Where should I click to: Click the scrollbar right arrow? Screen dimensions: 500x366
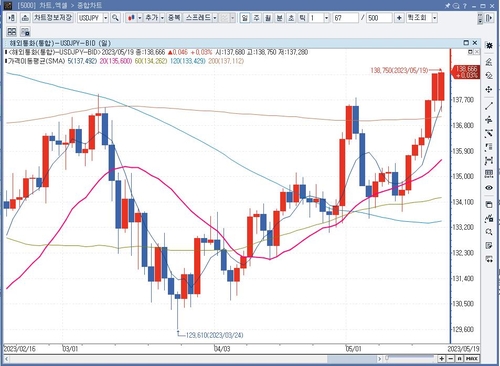click(x=379, y=359)
